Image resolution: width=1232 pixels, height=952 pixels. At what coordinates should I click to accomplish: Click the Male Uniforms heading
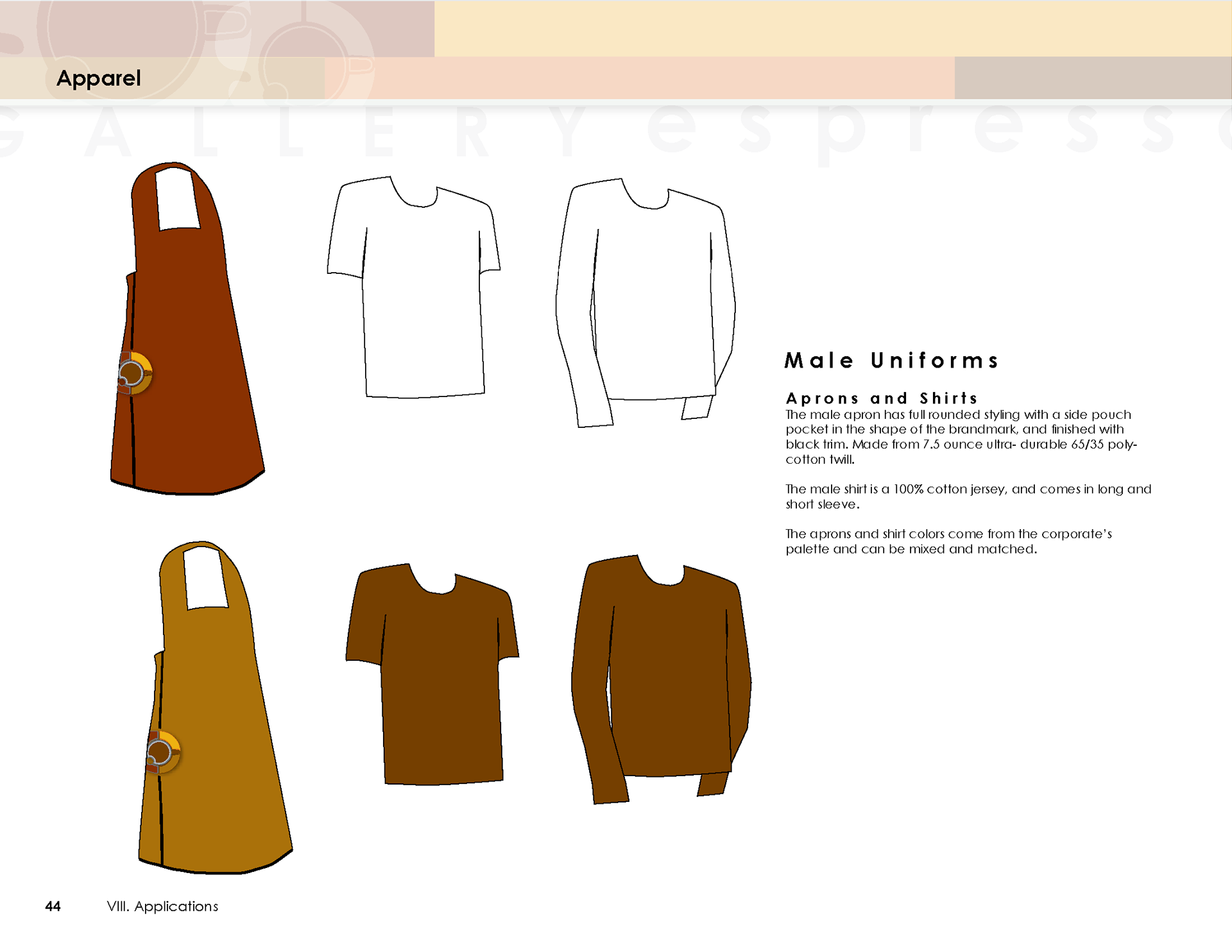pos(892,361)
